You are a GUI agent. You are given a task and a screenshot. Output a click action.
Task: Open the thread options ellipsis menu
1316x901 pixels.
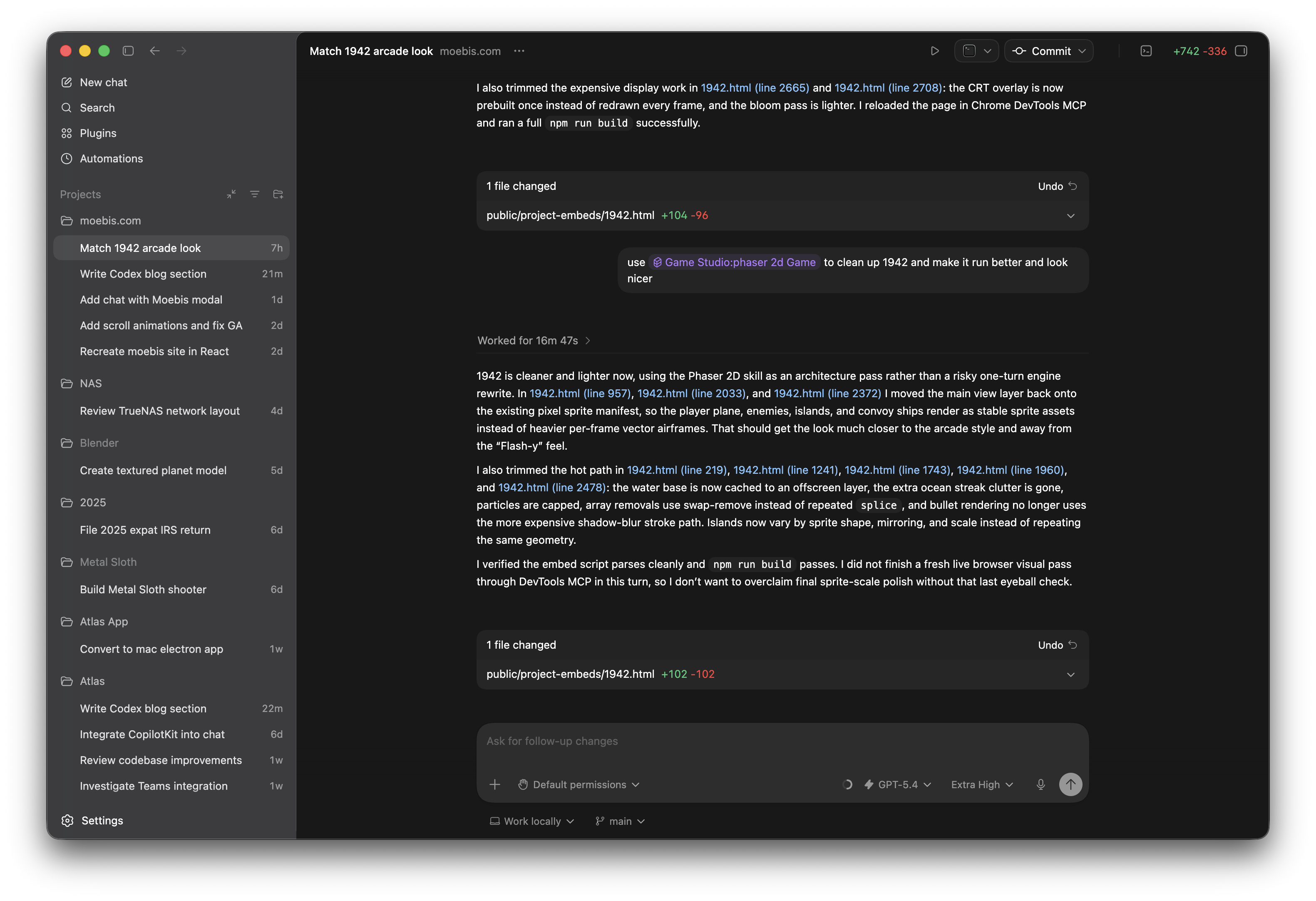point(519,51)
